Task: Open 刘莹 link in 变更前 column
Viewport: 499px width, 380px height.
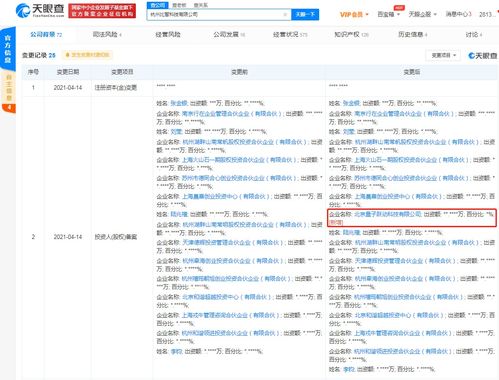Action: (176, 132)
